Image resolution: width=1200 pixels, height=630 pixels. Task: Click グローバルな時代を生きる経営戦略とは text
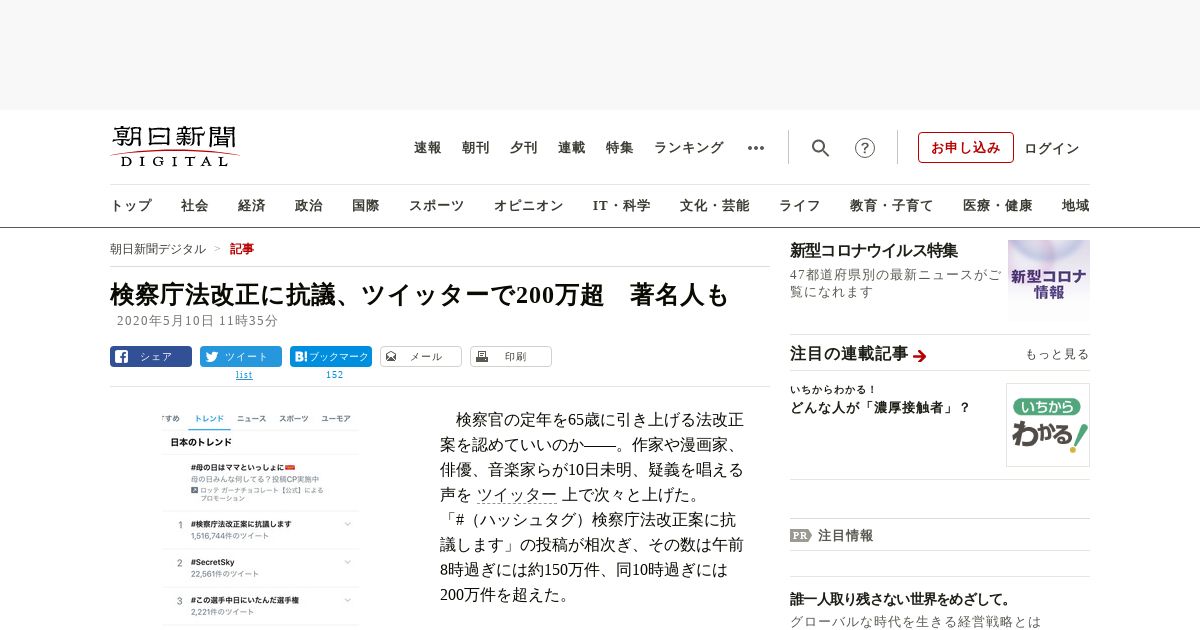pyautogui.click(x=915, y=622)
